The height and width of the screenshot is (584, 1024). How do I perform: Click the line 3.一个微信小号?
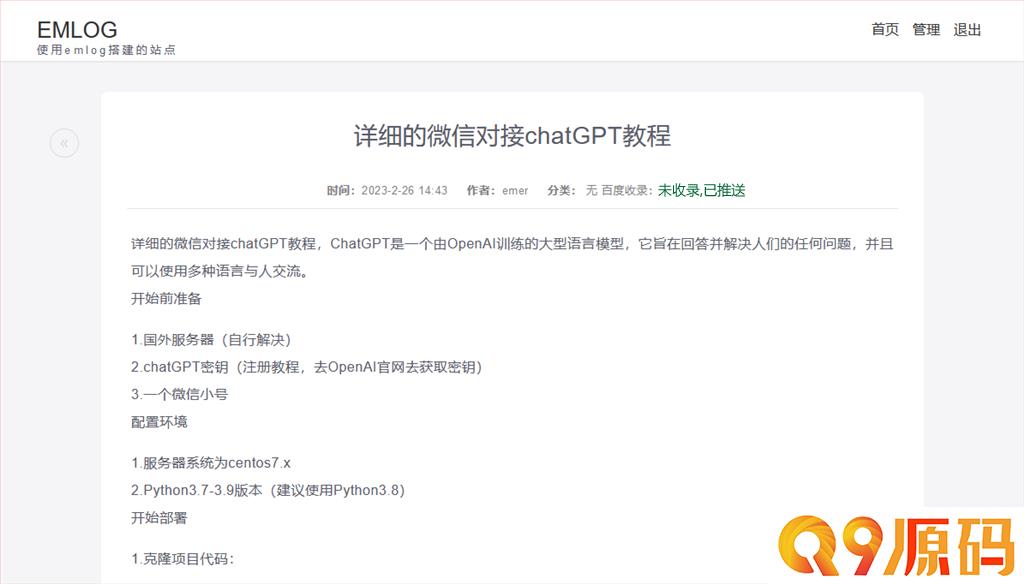click(x=179, y=395)
